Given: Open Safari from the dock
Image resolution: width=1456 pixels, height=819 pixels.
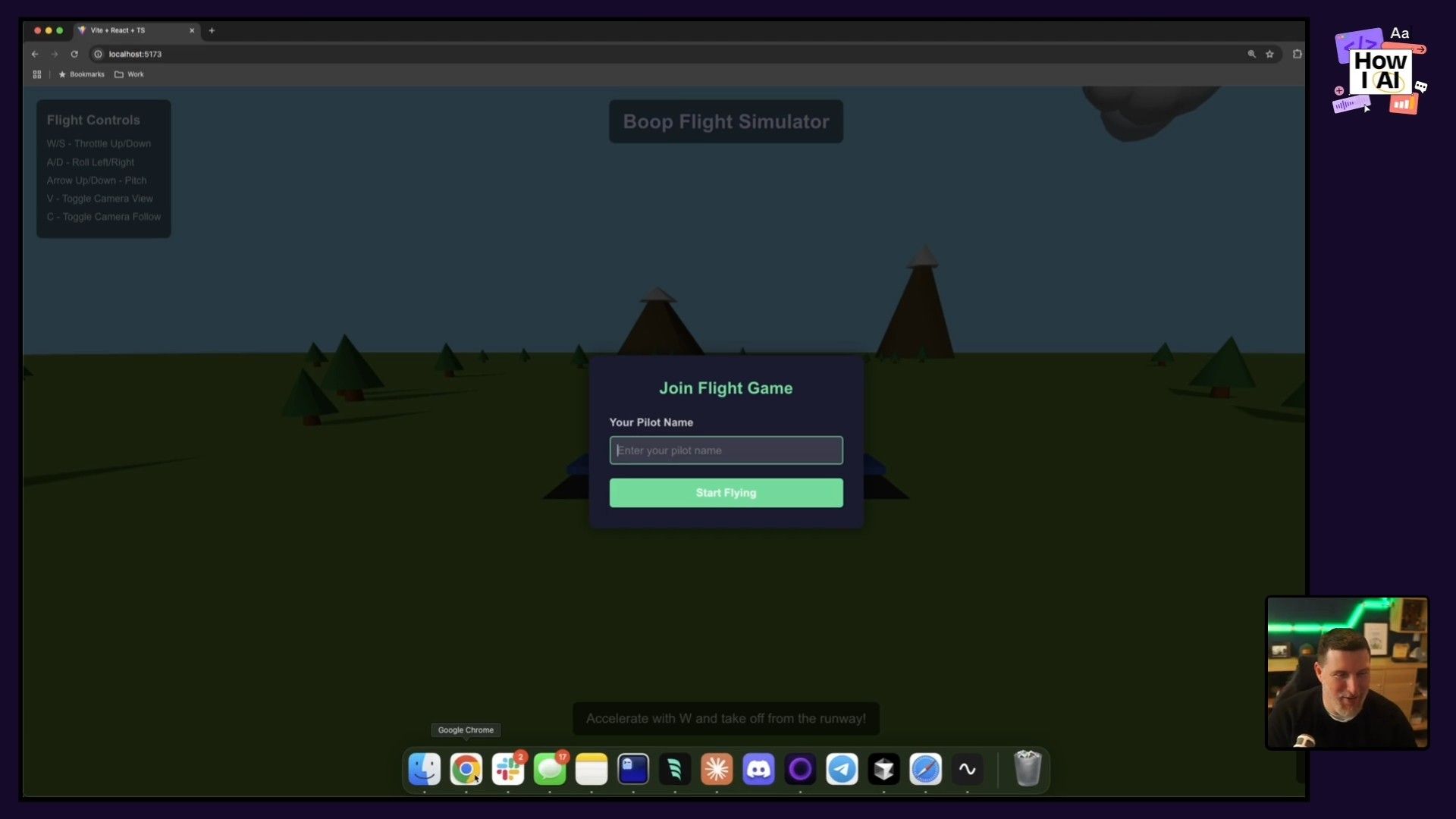Looking at the screenshot, I should pyautogui.click(x=925, y=769).
